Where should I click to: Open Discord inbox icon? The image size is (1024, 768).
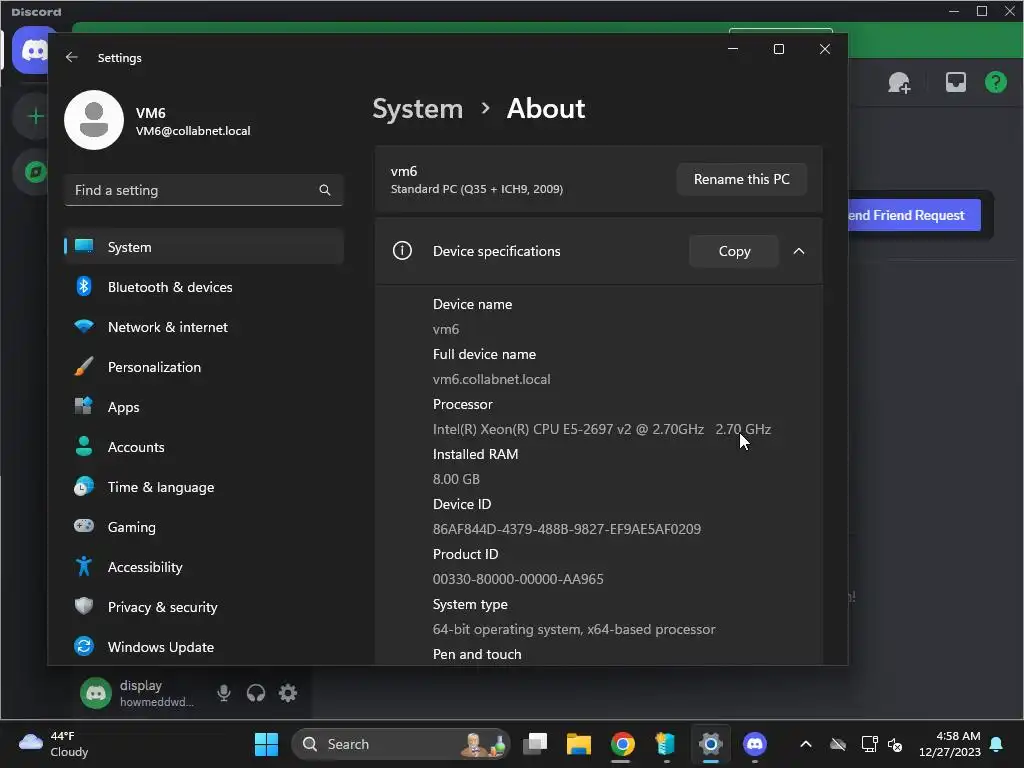(955, 82)
